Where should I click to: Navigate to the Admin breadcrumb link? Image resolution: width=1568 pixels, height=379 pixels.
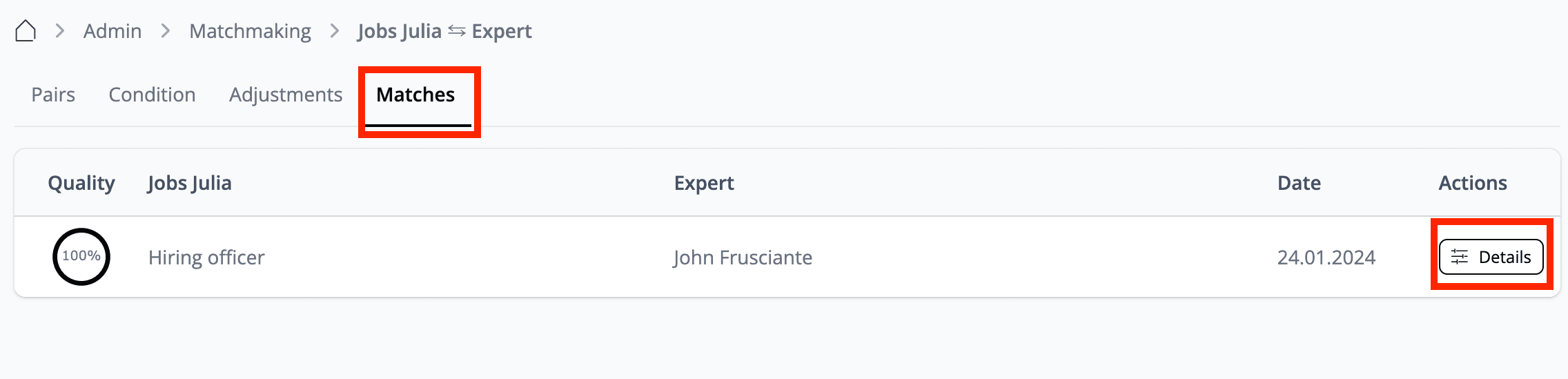pyautogui.click(x=112, y=31)
